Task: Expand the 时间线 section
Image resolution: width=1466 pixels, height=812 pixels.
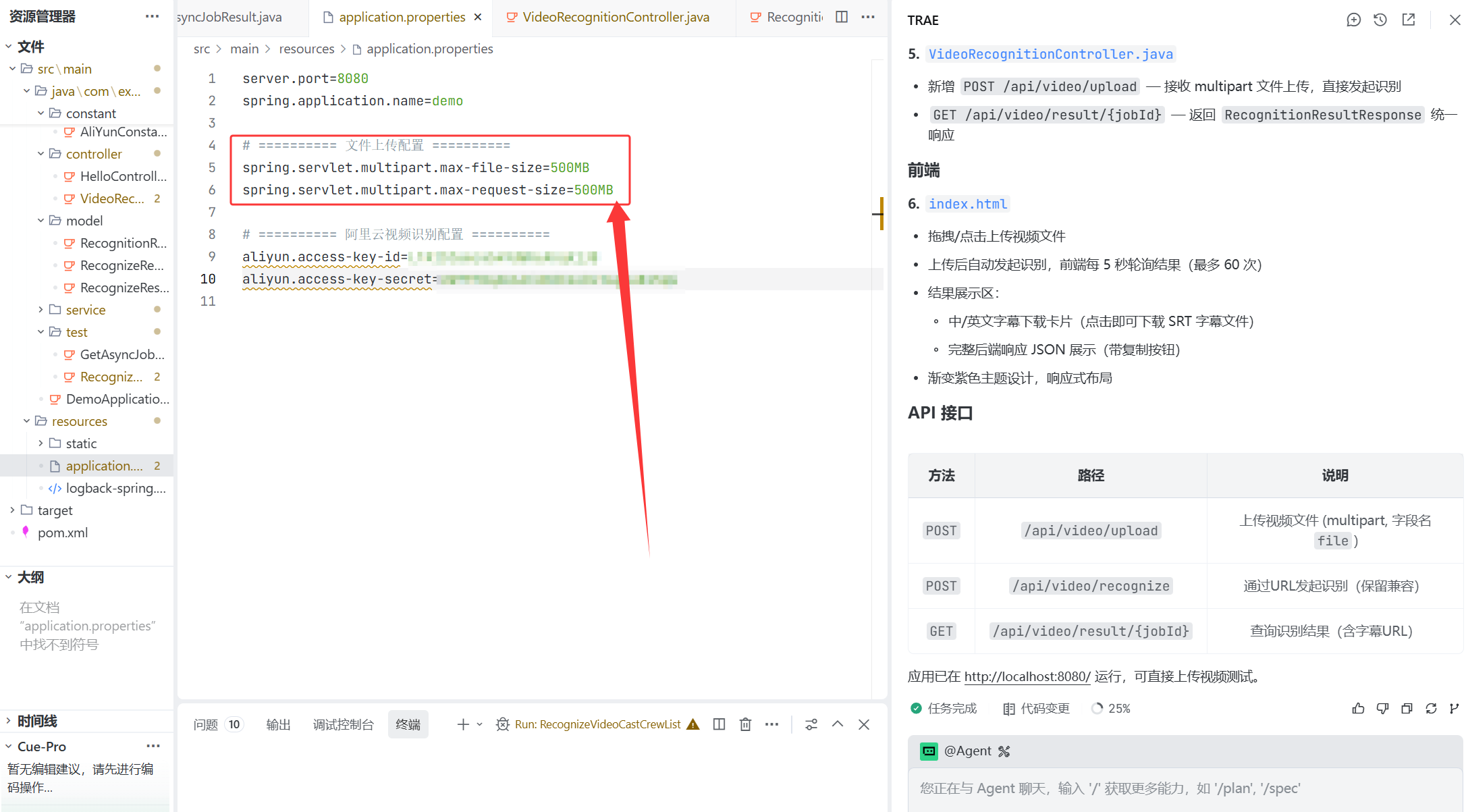Action: click(x=8, y=721)
